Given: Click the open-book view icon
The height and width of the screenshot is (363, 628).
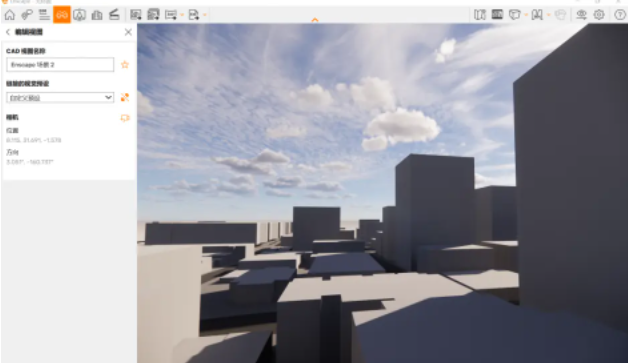Looking at the screenshot, I should tap(537, 15).
